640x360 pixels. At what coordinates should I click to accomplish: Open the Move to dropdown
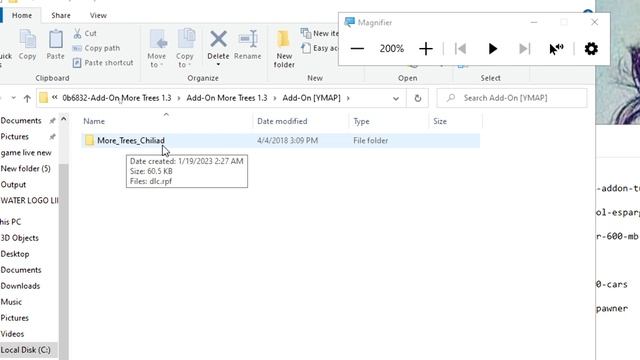click(x=157, y=48)
